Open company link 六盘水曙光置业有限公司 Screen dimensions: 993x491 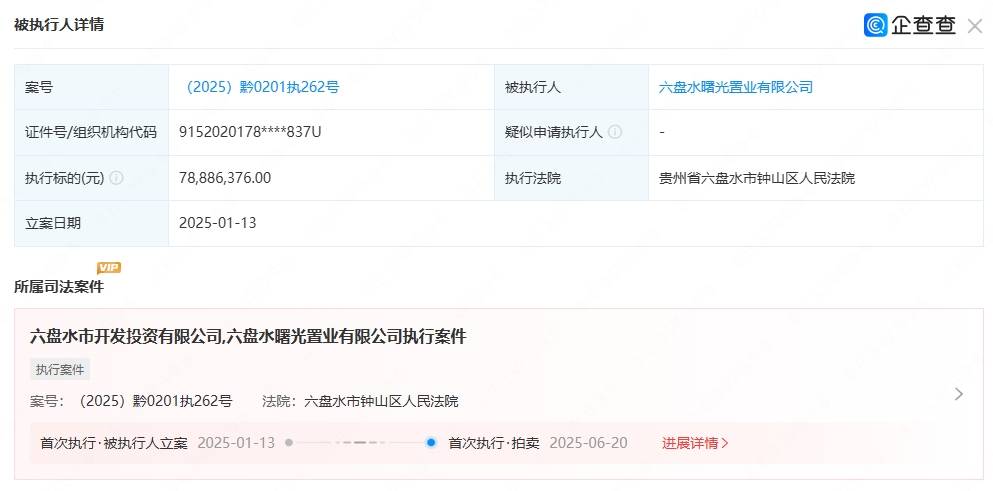pos(735,87)
